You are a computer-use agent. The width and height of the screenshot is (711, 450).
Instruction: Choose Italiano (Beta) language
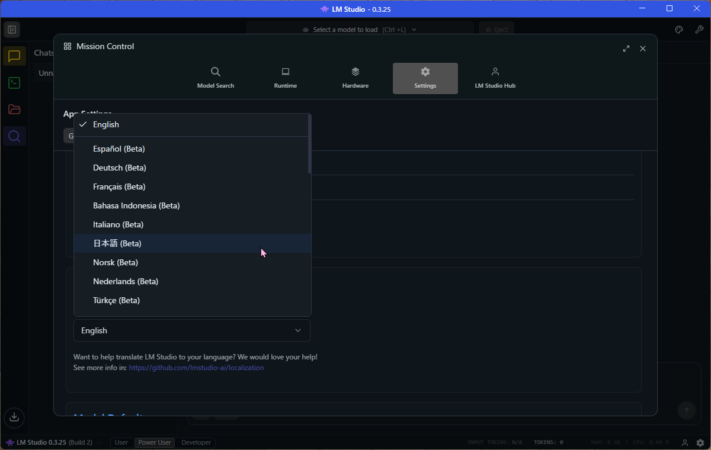[192, 225]
